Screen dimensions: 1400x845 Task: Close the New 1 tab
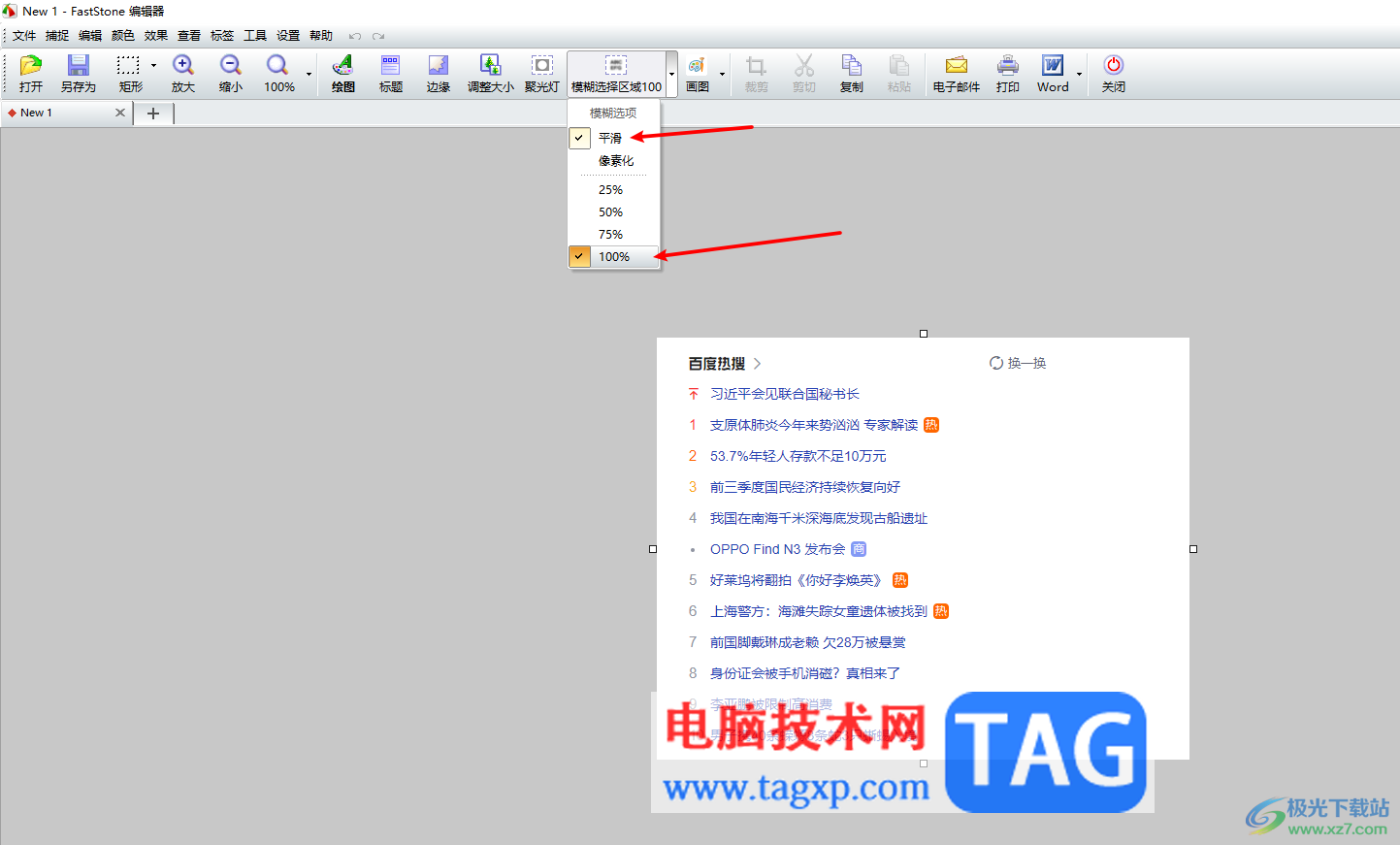120,113
